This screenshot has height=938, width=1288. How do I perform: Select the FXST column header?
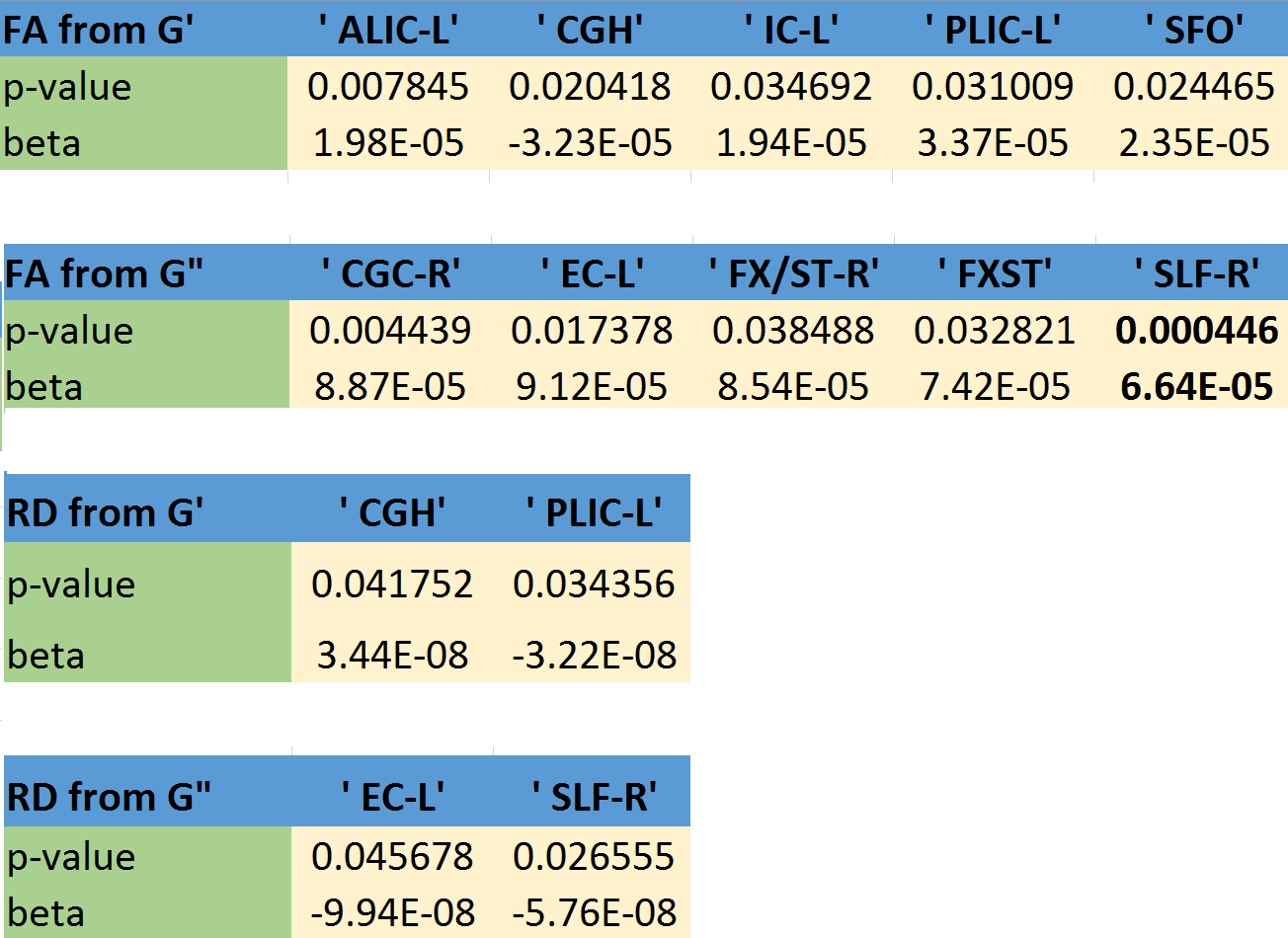pyautogui.click(x=995, y=274)
